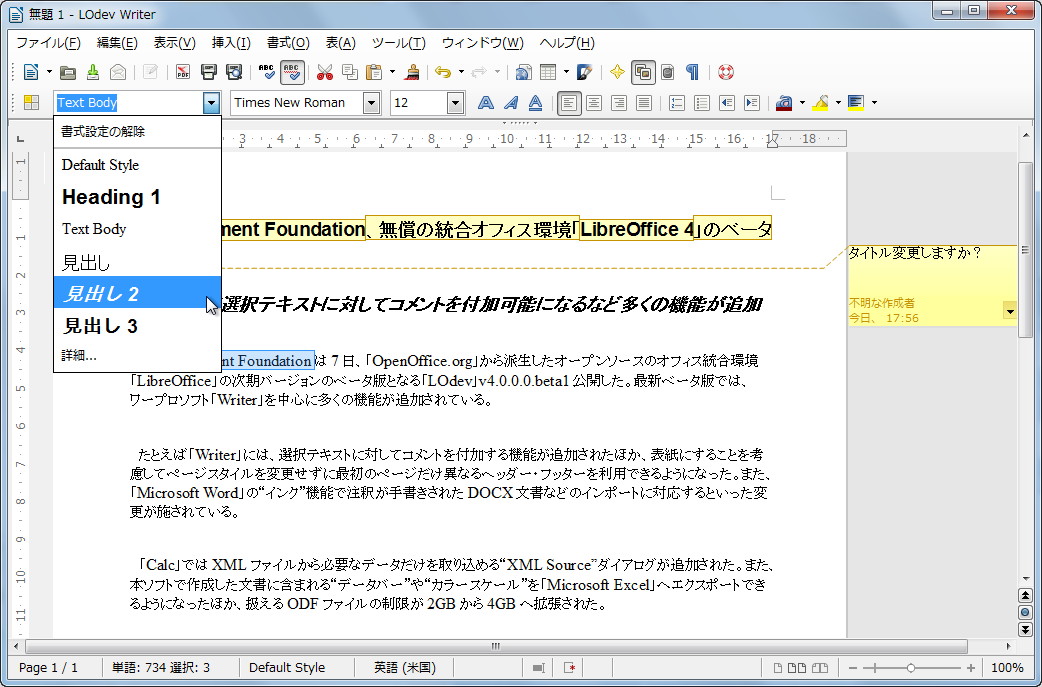The image size is (1042, 687).
Task: Open font color dropdown arrow
Action: (x=802, y=102)
